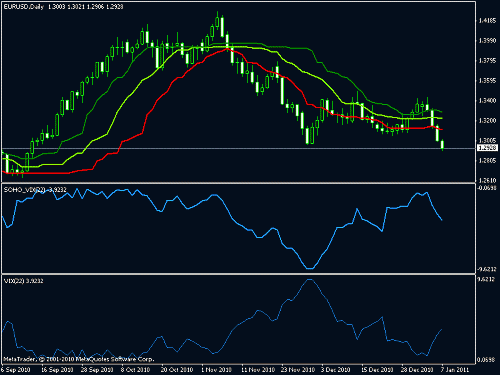This screenshot has height=375, width=500.
Task: Click the 1.3795 price axis label
Action: click(x=487, y=61)
